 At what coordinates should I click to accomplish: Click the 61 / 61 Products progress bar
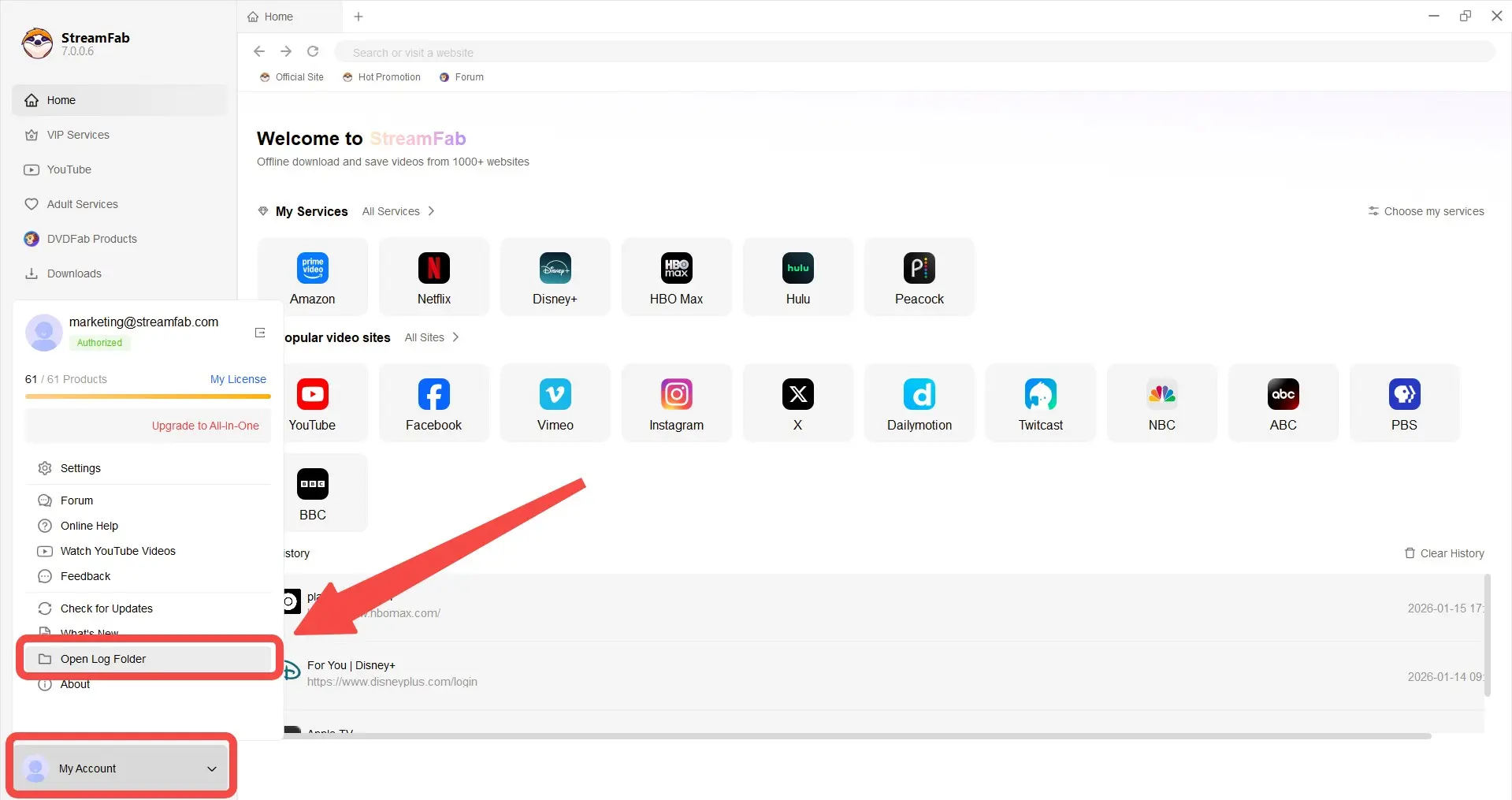click(148, 396)
